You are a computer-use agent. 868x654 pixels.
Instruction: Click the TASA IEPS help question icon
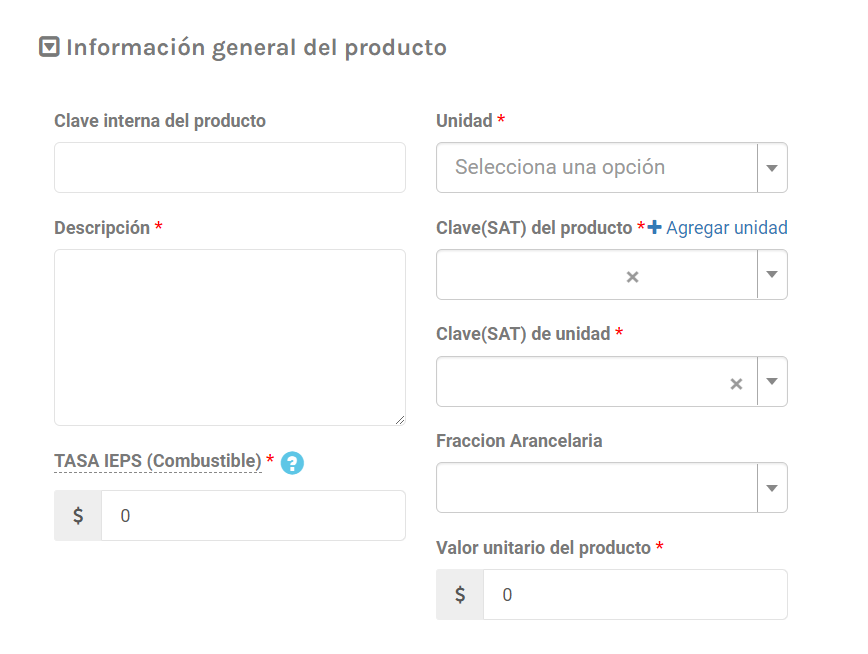[x=292, y=462]
